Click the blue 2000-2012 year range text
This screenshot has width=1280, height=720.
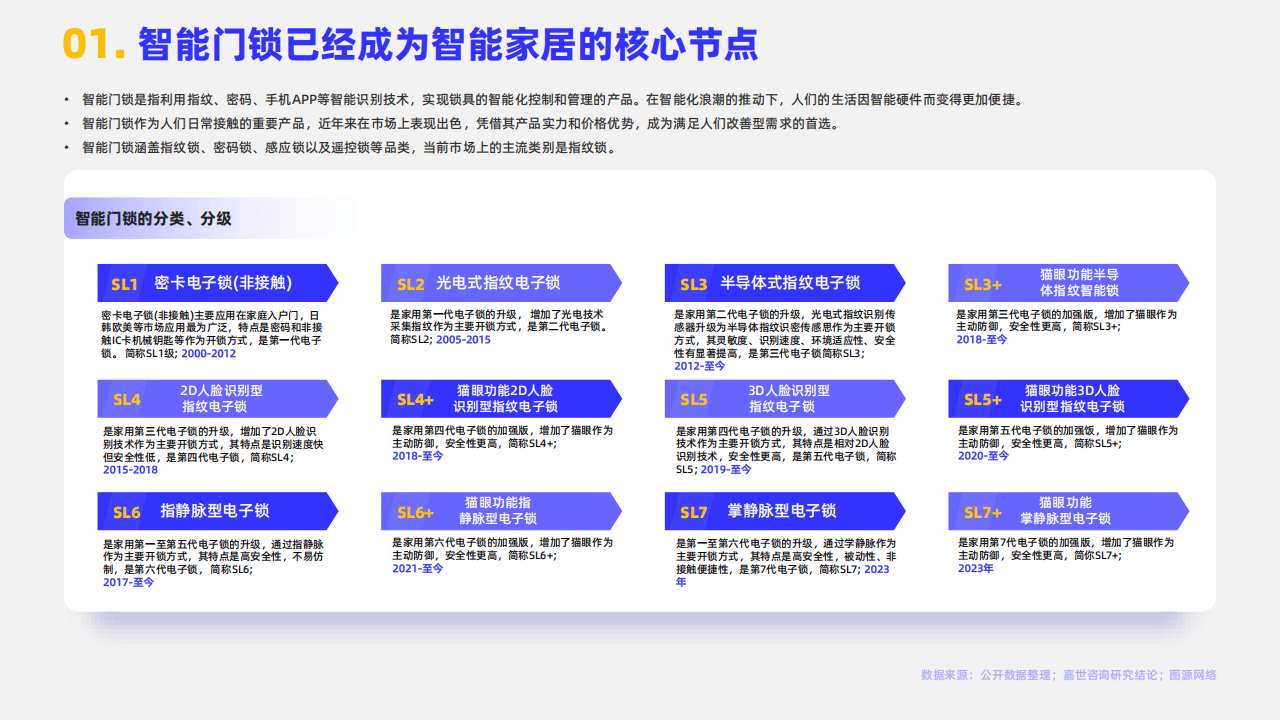tap(208, 354)
